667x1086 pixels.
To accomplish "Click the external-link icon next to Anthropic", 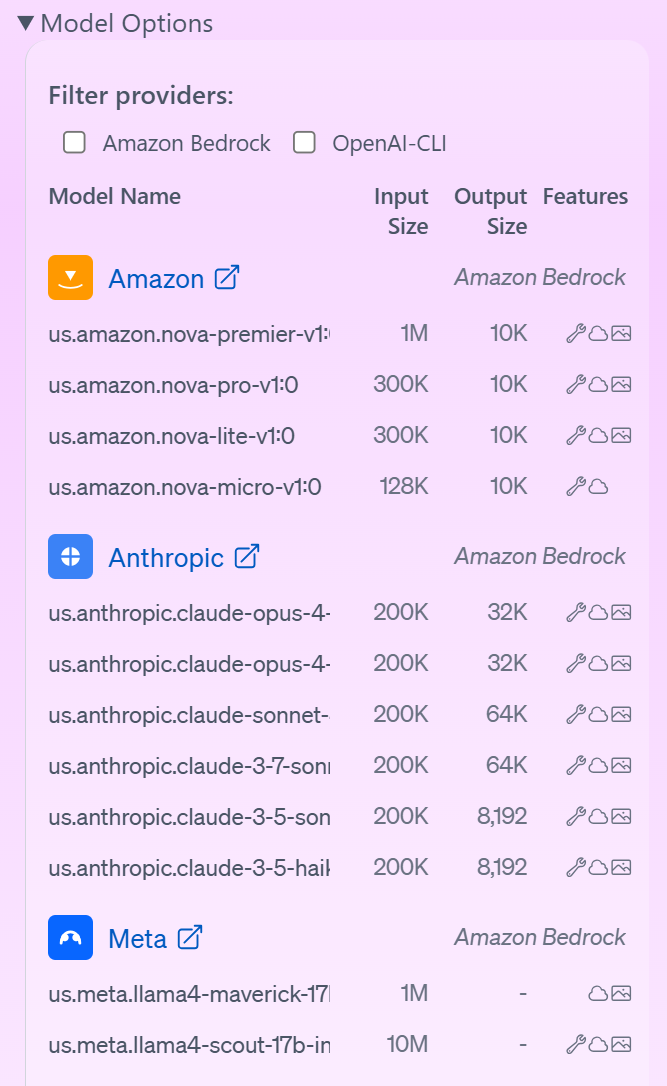I will pos(246,556).
